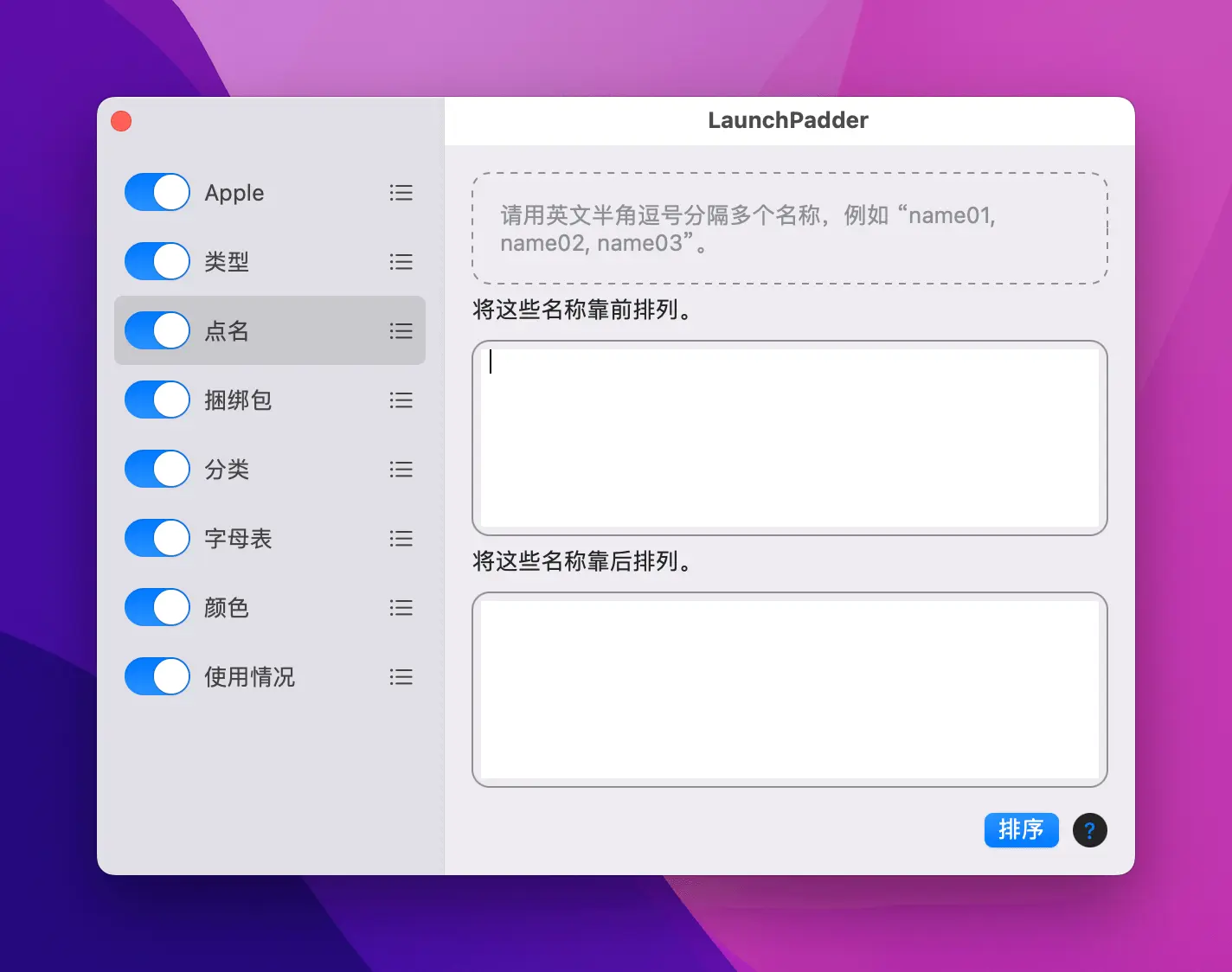Screen dimensions: 1232x972
Task: Toggle the 使用情况 switch
Action: coord(157,676)
